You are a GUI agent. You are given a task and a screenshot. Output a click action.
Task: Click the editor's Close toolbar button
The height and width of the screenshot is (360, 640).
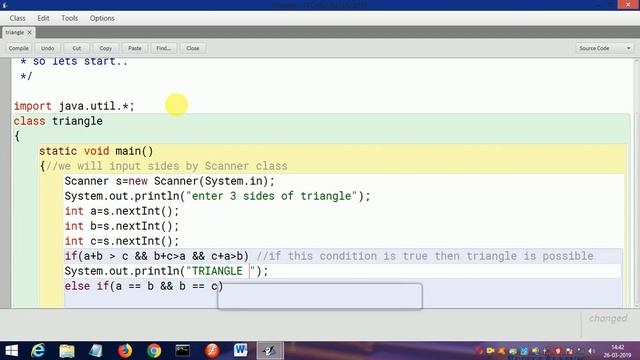193,48
